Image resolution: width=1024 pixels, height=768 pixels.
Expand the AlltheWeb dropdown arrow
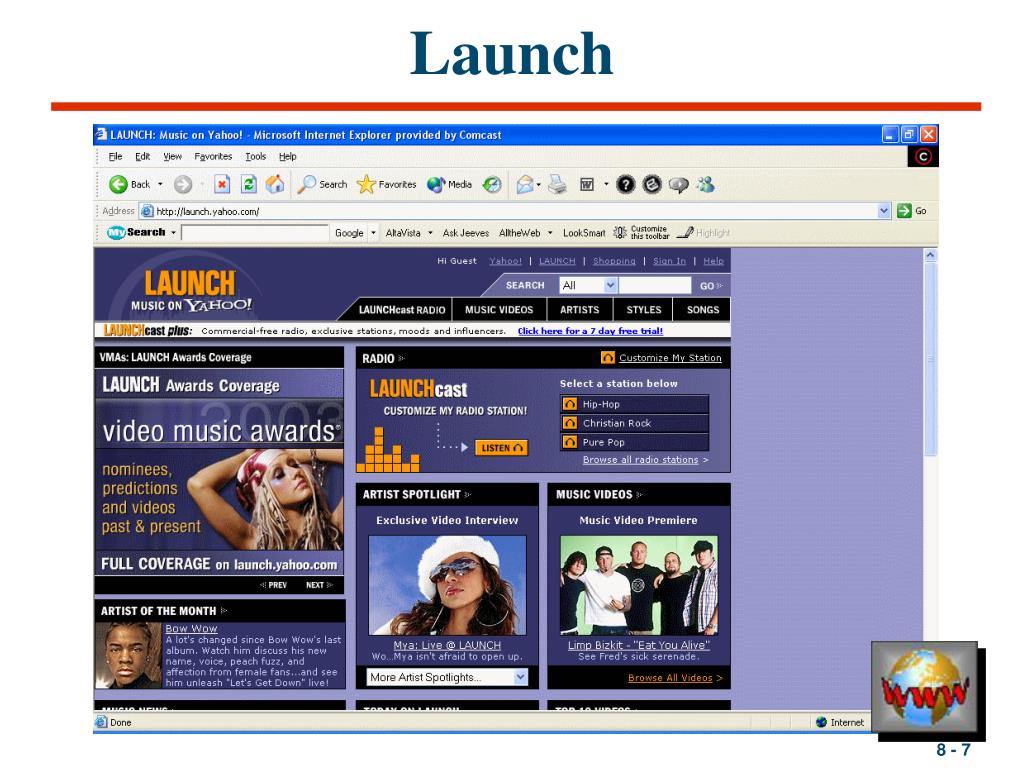(x=550, y=232)
